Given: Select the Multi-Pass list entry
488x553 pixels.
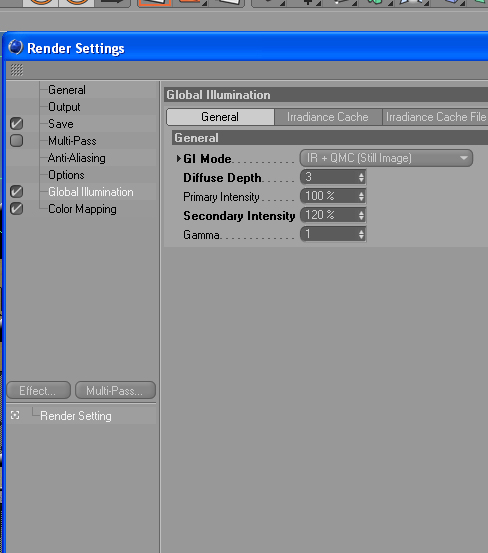Looking at the screenshot, I should (72, 141).
